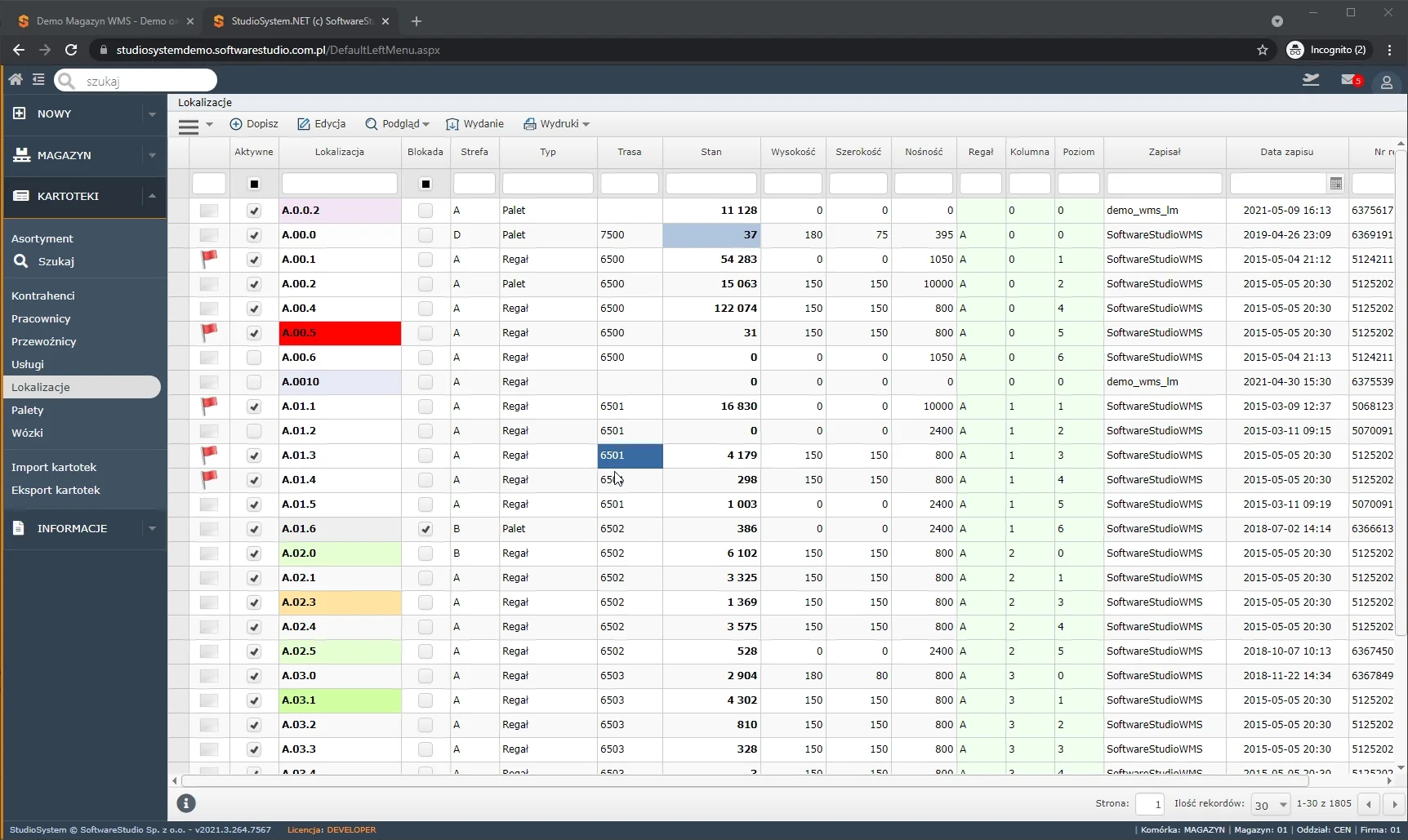
Task: Click the Lokalizacja column filter field
Action: click(340, 184)
